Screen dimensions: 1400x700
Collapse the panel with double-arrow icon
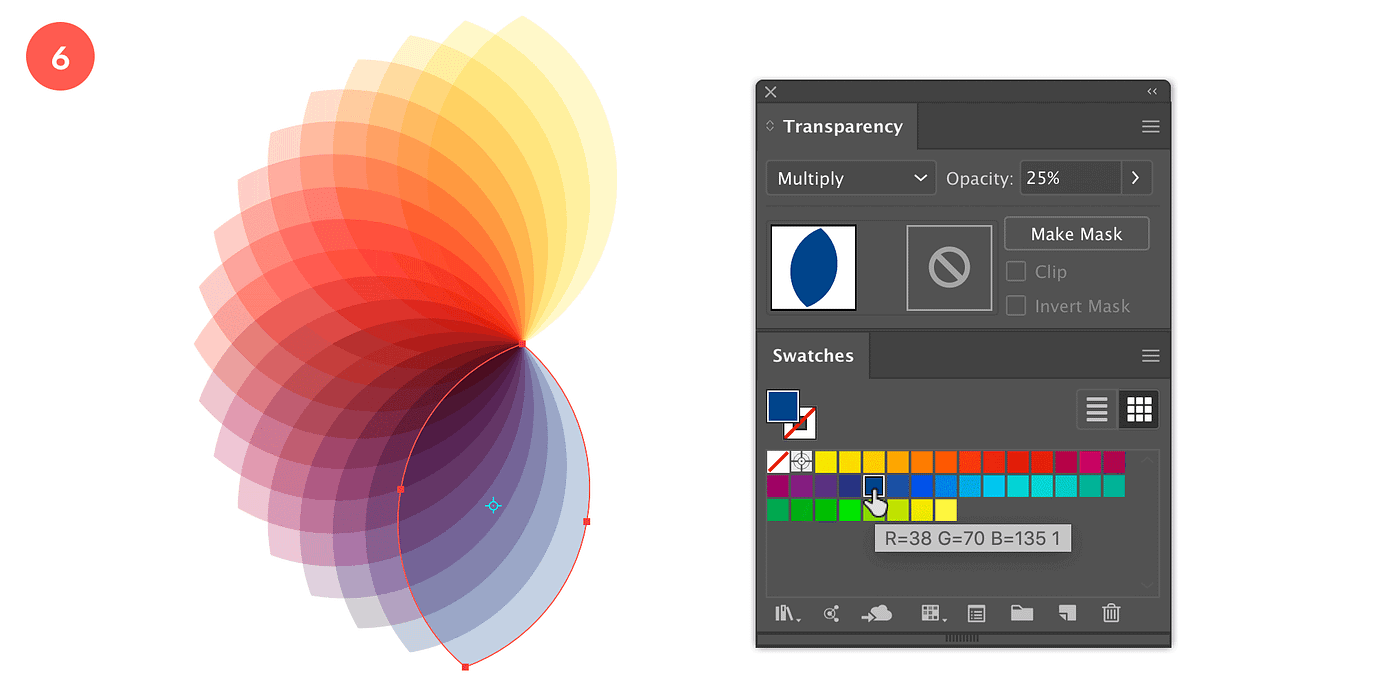[1152, 91]
